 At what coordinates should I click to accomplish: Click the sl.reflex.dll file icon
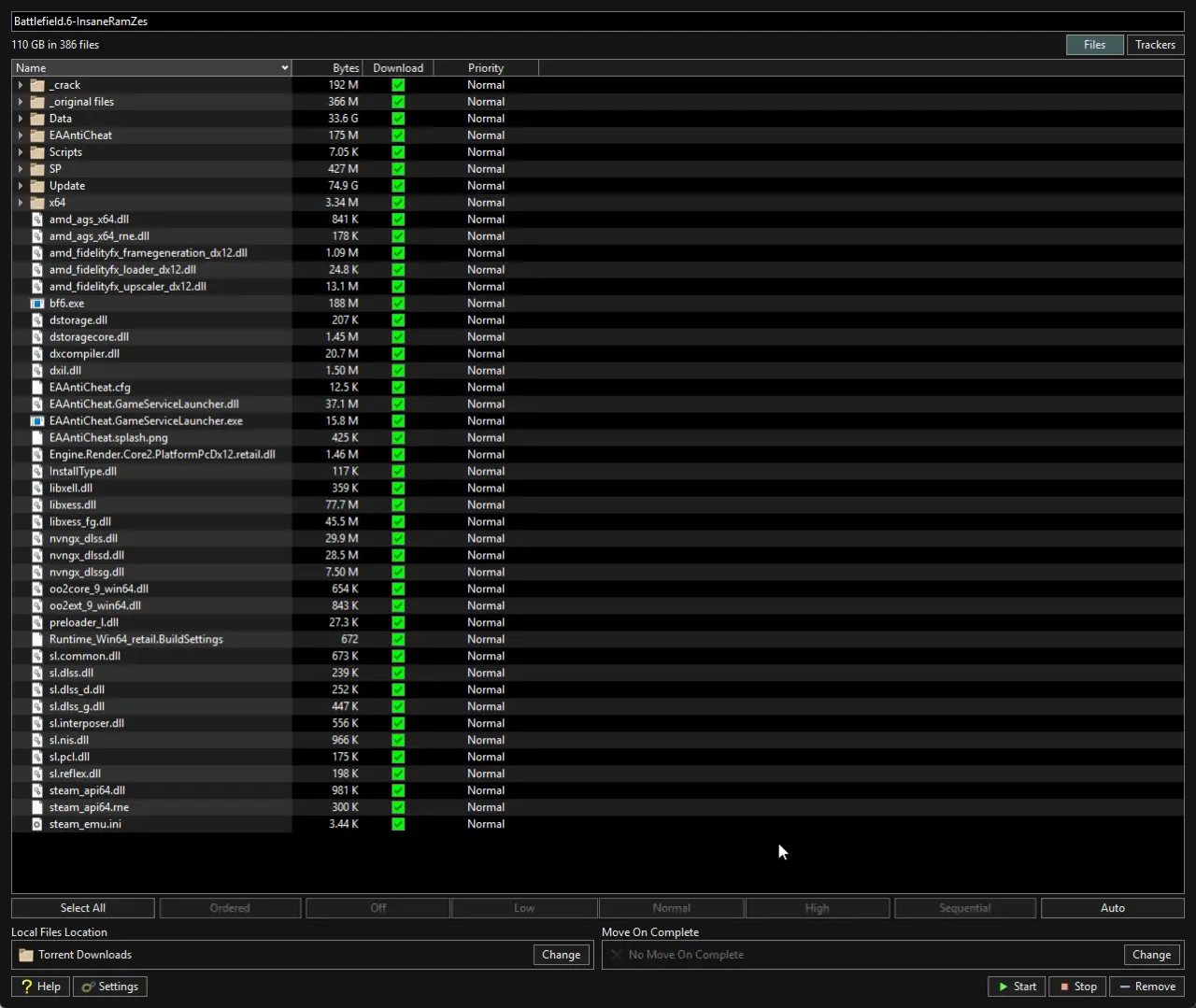[x=37, y=774]
